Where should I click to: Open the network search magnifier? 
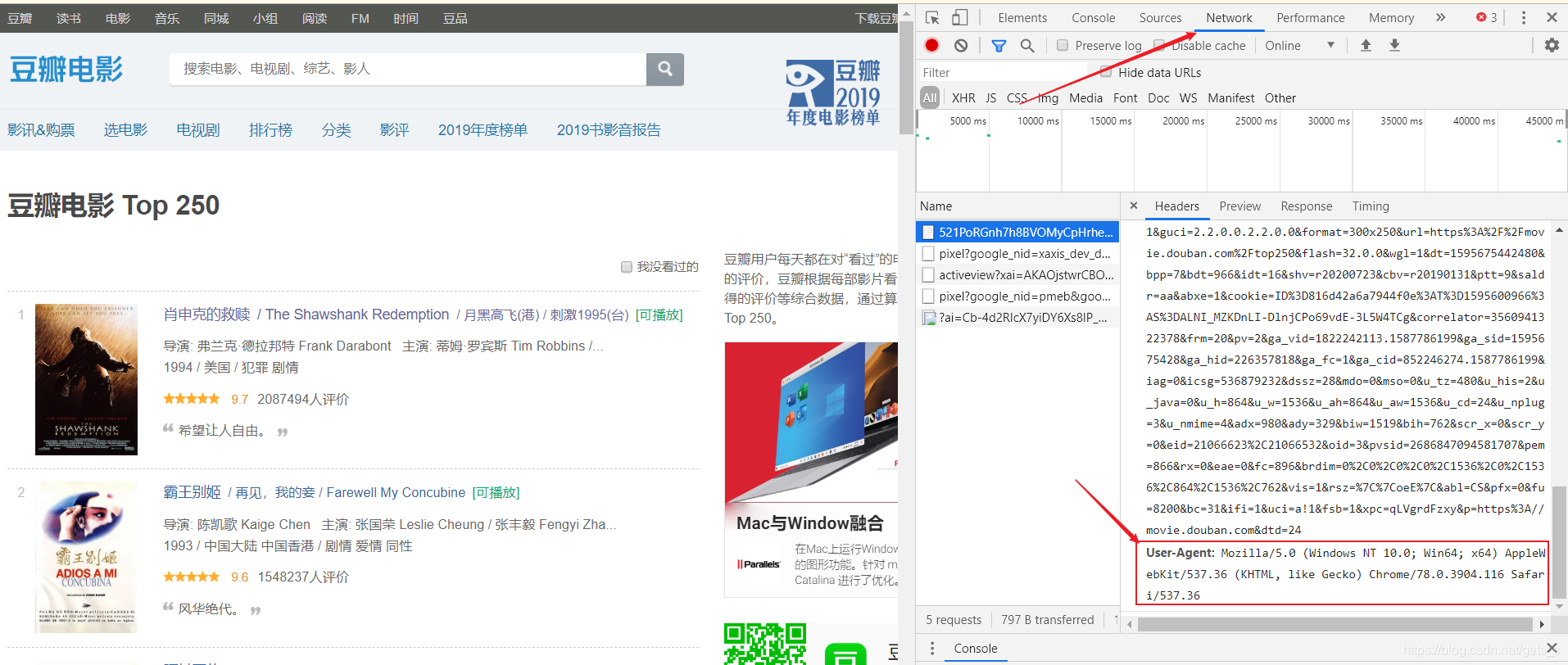pos(1027,45)
